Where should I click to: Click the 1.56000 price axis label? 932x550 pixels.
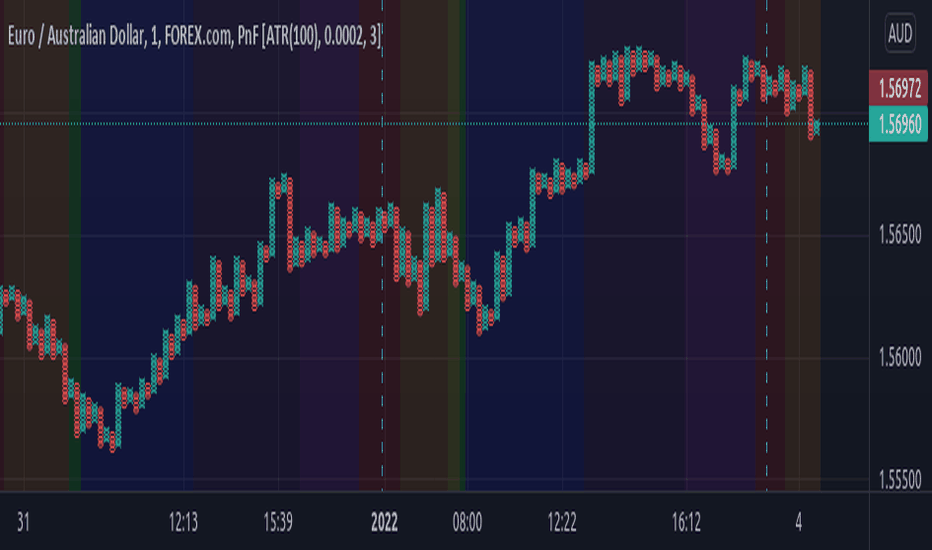point(900,357)
